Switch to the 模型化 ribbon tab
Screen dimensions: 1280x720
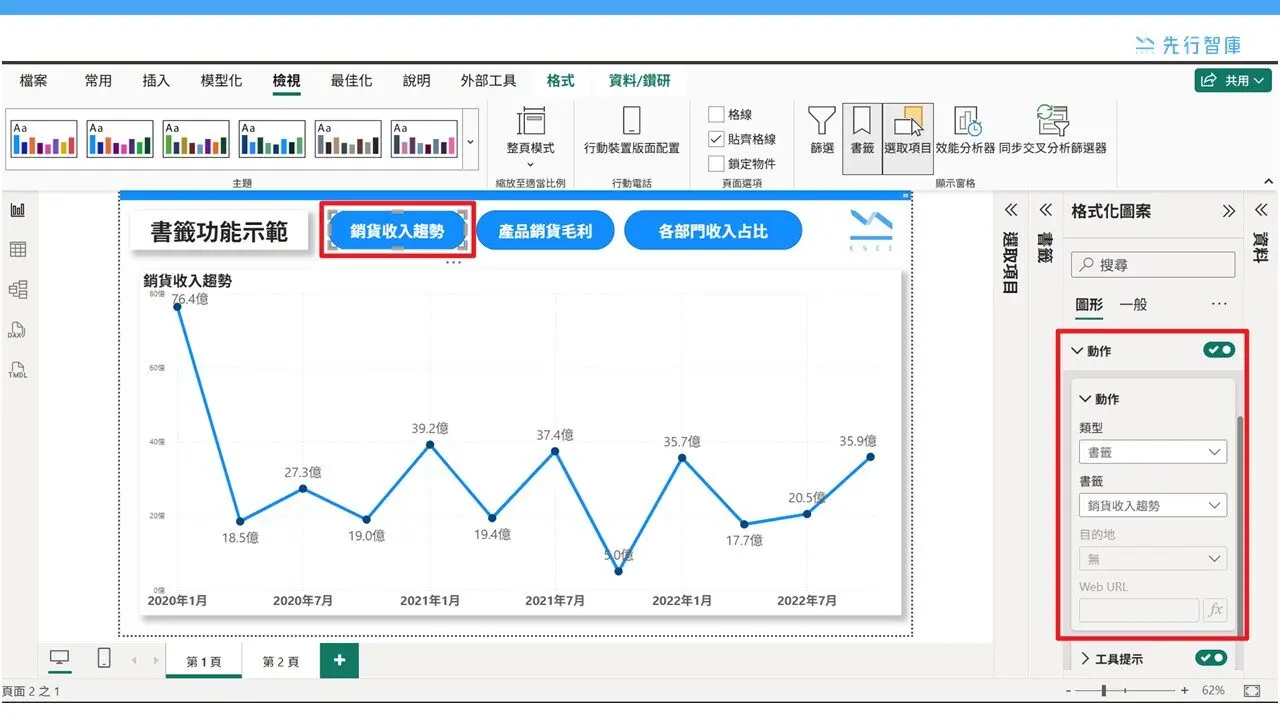click(x=221, y=81)
